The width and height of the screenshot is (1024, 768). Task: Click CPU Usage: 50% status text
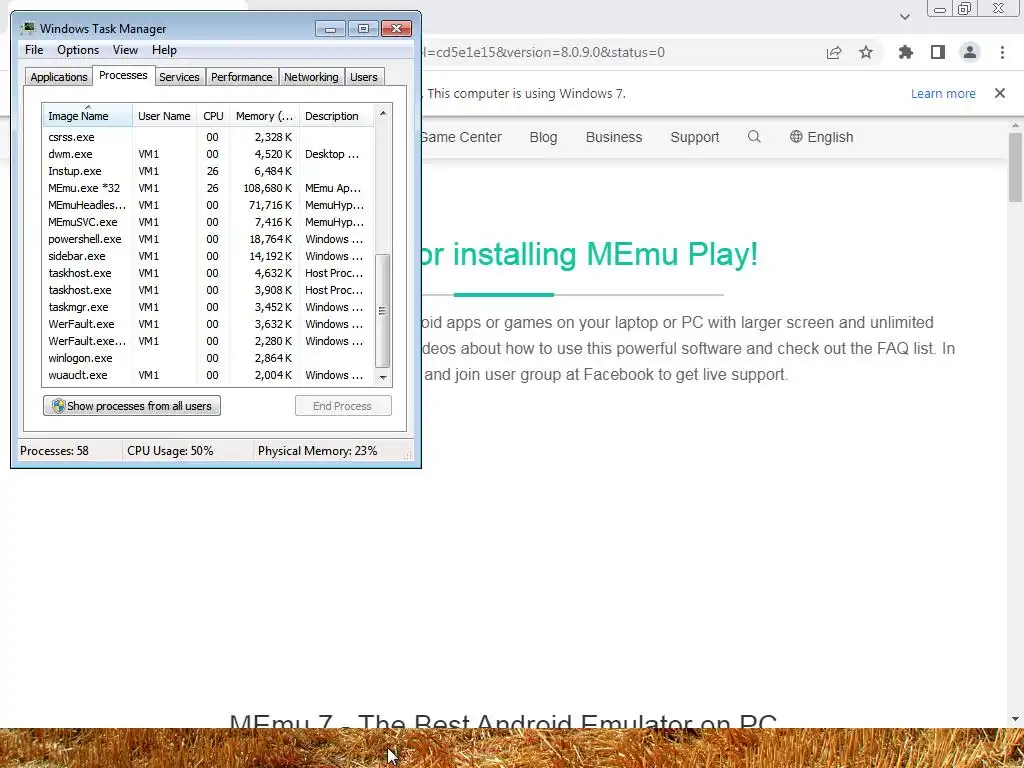click(x=170, y=451)
